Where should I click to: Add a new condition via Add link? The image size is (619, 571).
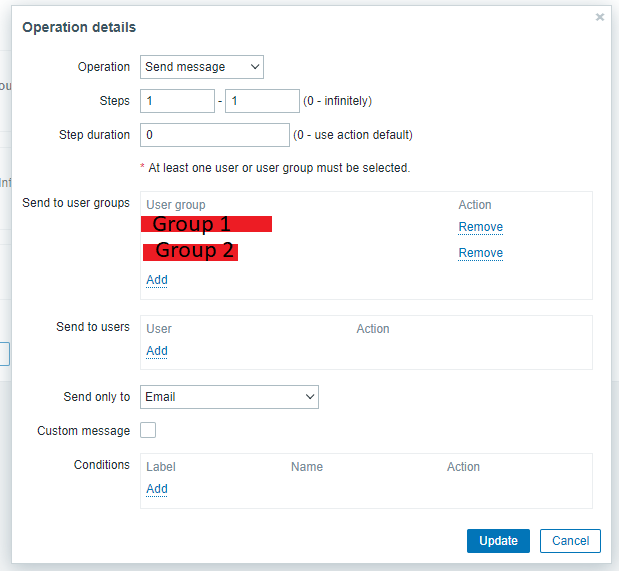(157, 489)
